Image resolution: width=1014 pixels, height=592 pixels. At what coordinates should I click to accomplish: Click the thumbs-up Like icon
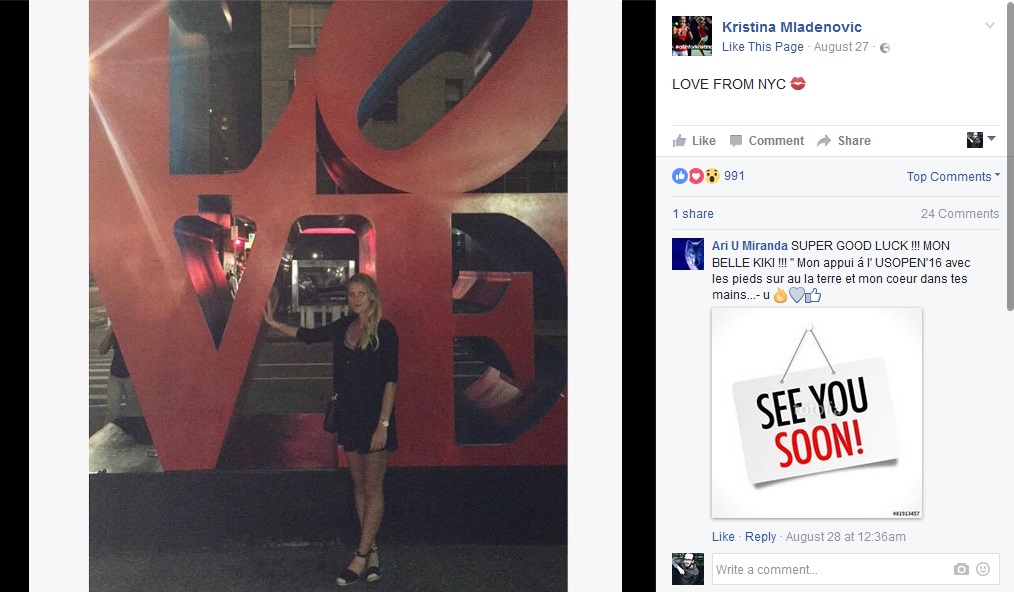679,140
